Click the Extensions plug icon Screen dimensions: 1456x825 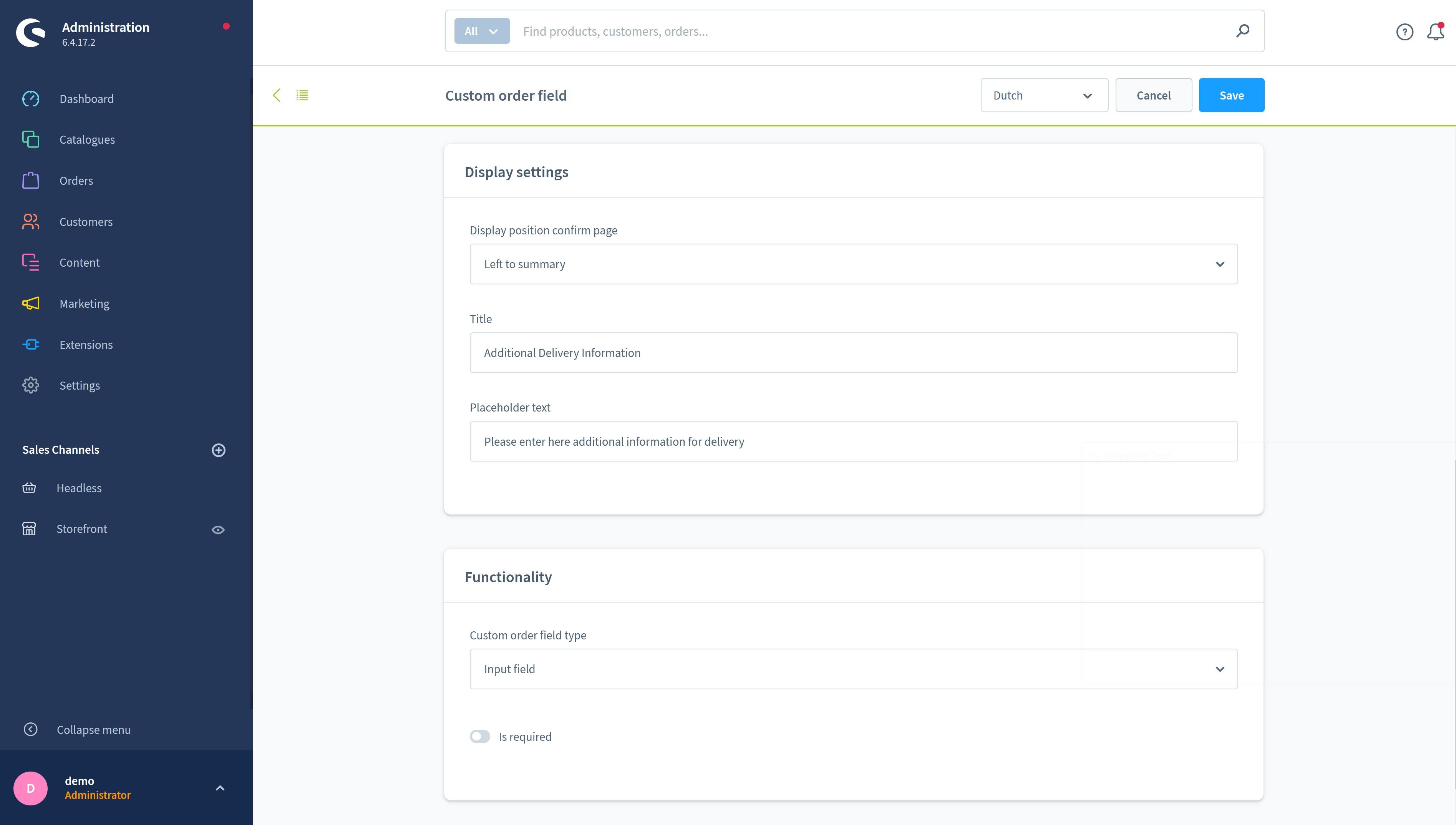coord(31,345)
